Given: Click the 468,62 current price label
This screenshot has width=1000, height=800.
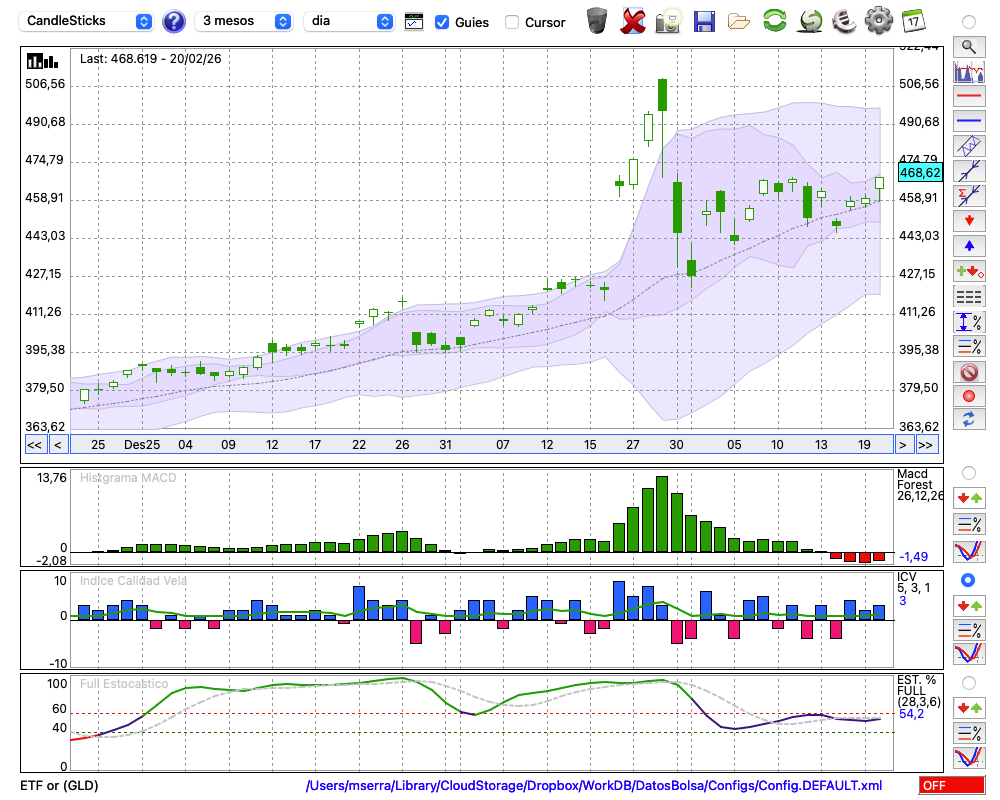Looking at the screenshot, I should (x=920, y=173).
